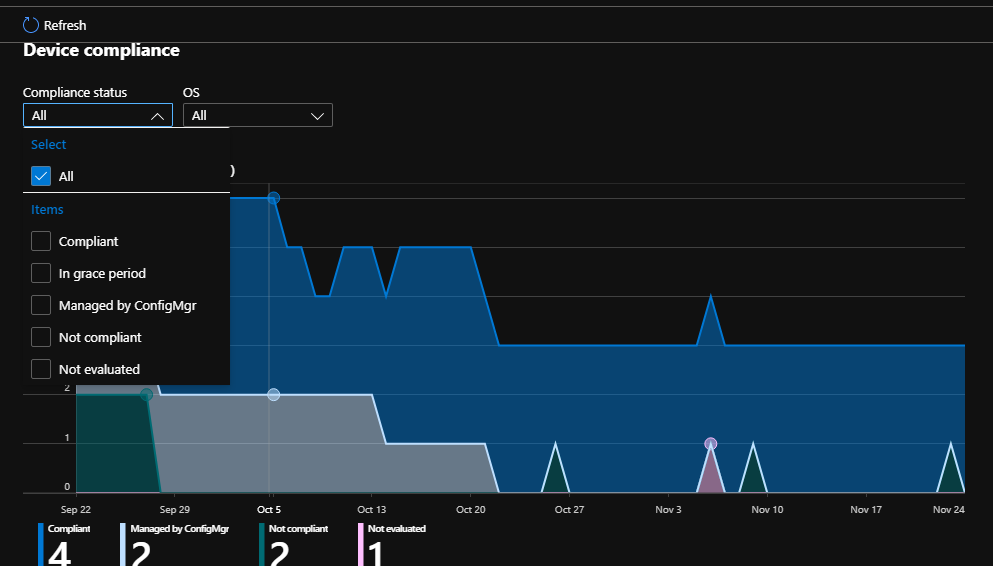
Task: Collapse the Compliance status dropdown chevron
Action: 158,116
